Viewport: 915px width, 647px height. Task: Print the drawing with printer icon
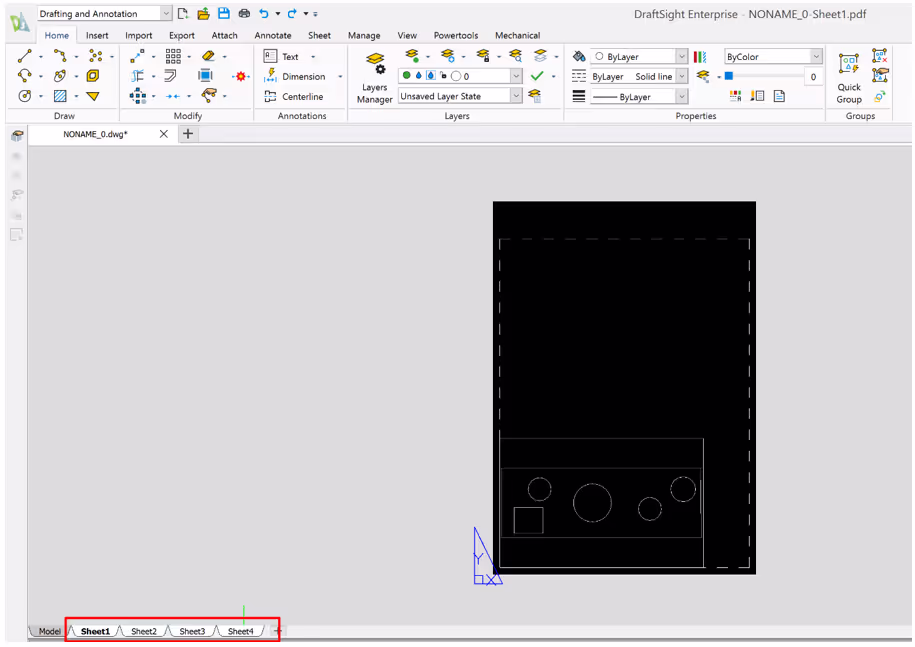[x=244, y=13]
